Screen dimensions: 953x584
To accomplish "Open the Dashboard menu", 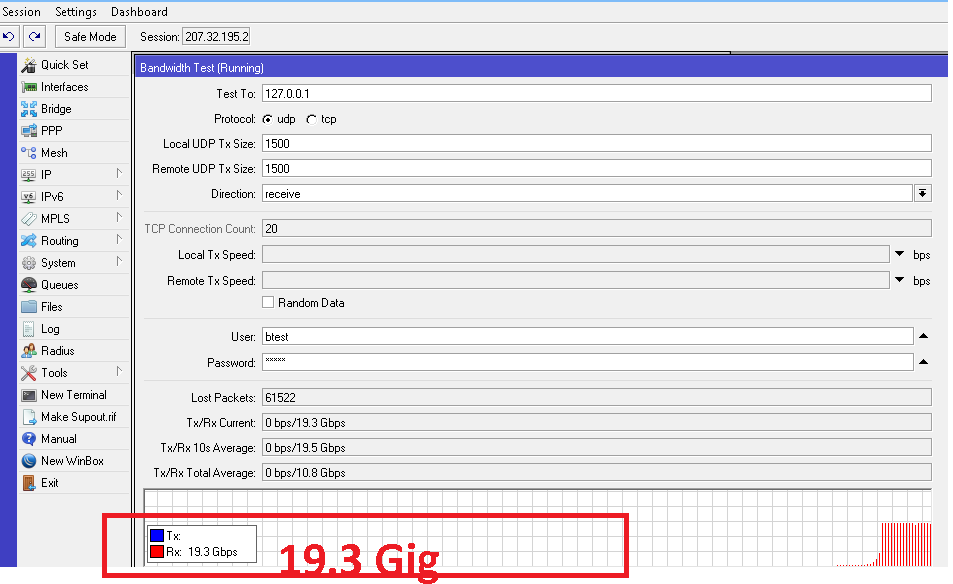I will [x=138, y=11].
